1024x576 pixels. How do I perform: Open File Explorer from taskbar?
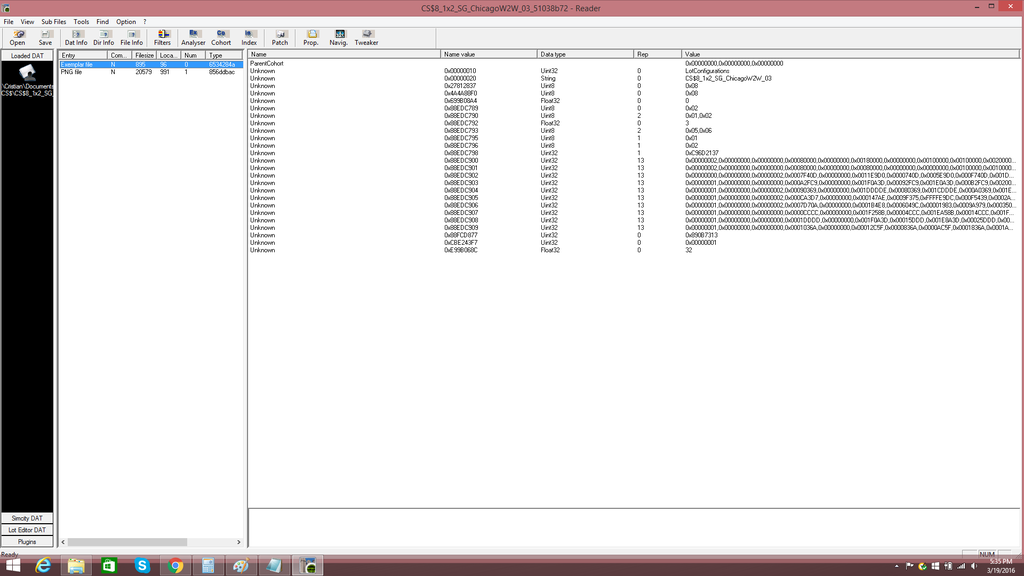click(x=76, y=566)
